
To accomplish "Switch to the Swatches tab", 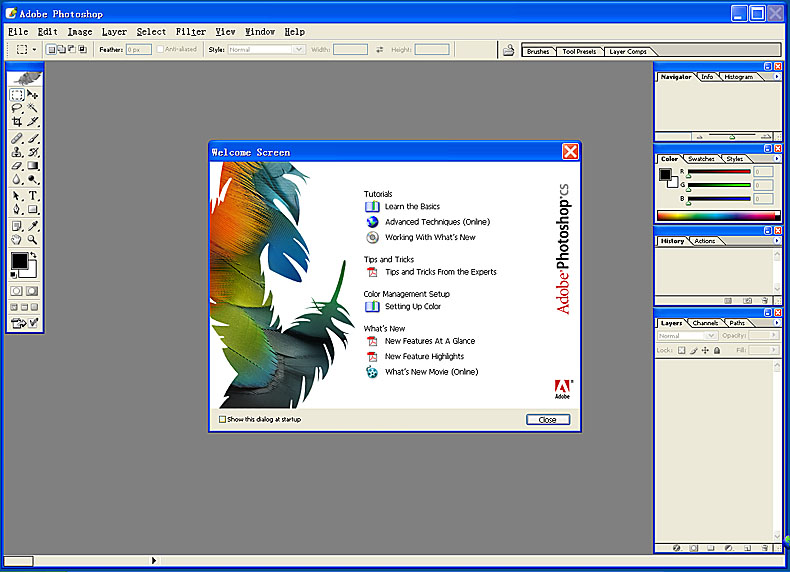I will click(701, 159).
